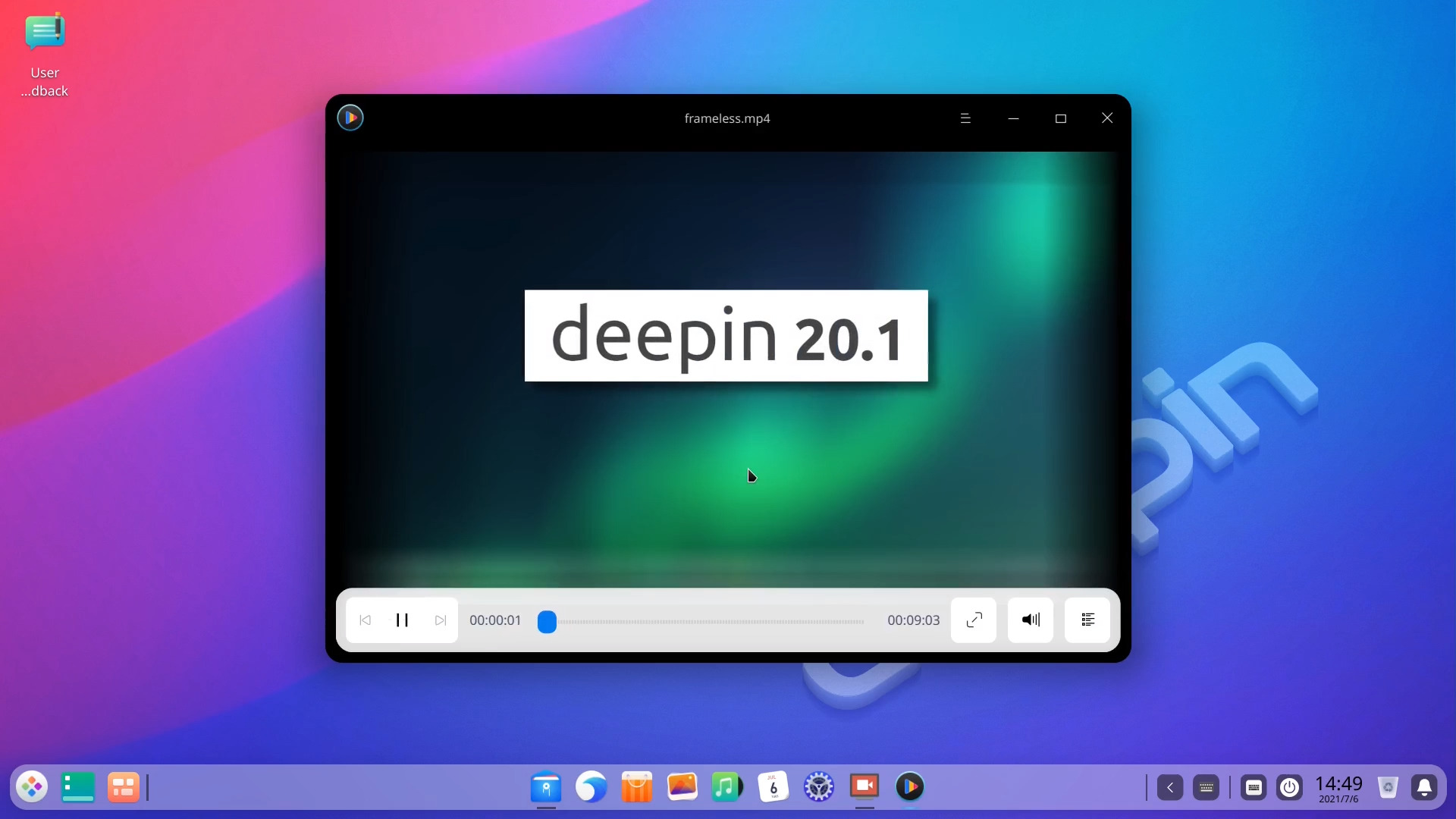Jump to the previous video
The width and height of the screenshot is (1456, 819).
[365, 620]
